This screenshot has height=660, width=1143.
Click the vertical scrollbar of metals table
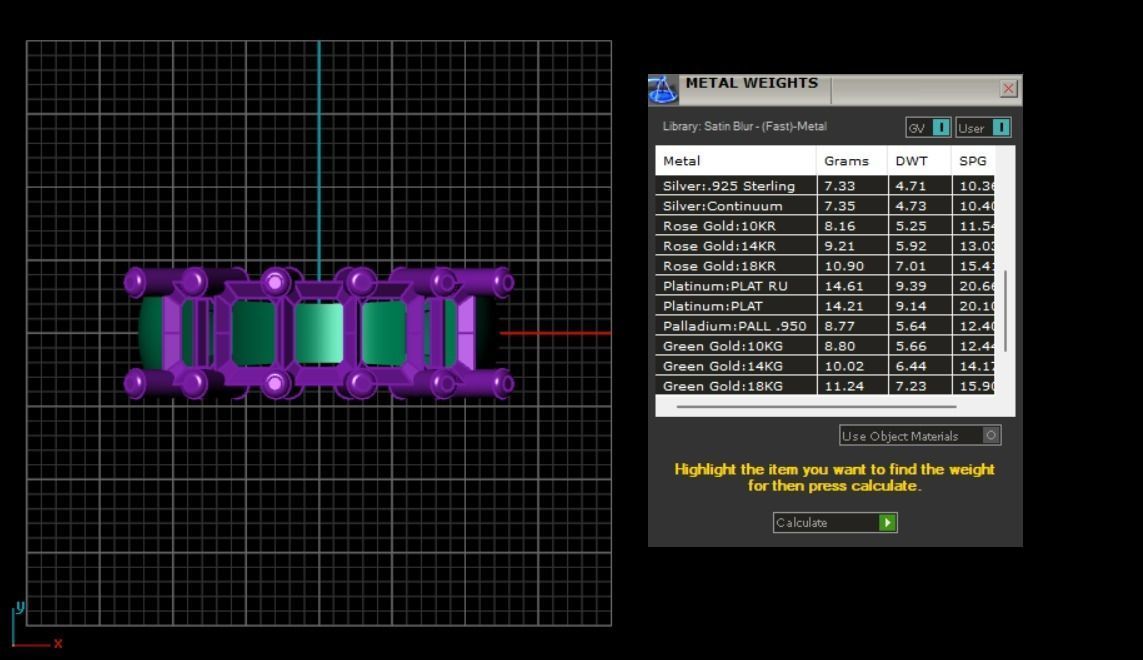pyautogui.click(x=1005, y=311)
